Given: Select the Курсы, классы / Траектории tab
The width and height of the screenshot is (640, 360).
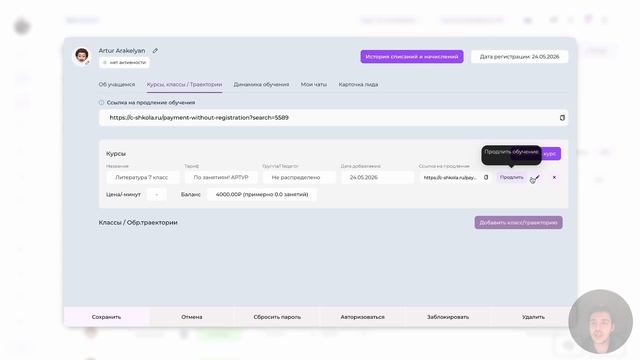Looking at the screenshot, I should [184, 84].
